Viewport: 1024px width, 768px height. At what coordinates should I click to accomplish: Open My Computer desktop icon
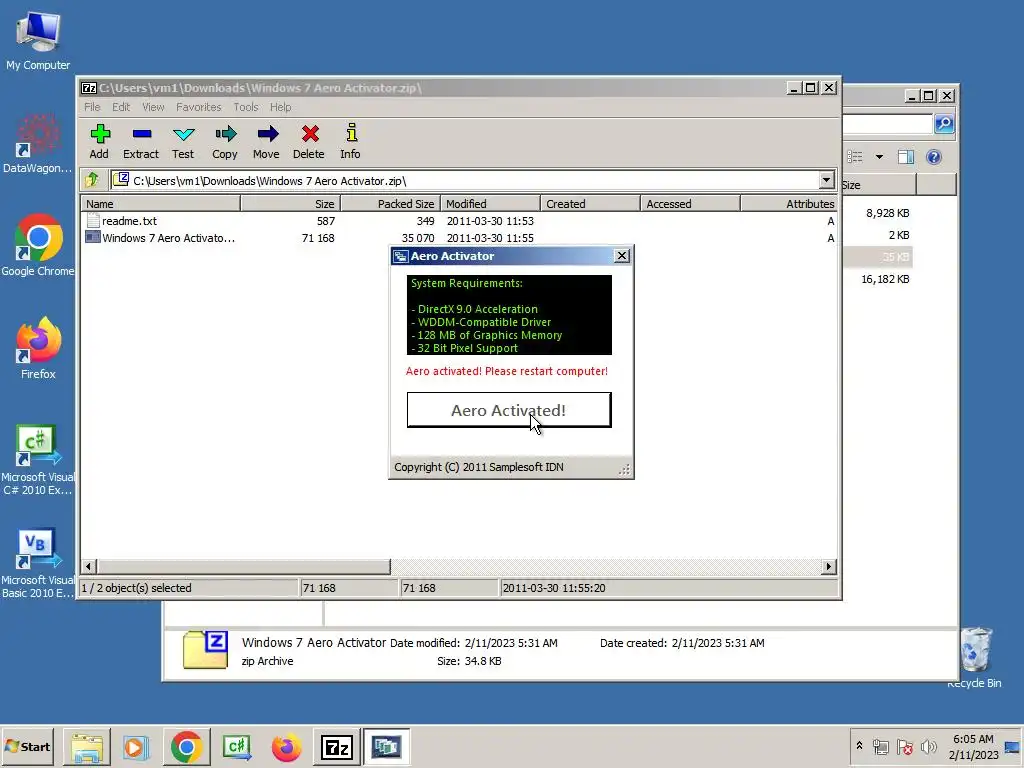click(x=38, y=40)
